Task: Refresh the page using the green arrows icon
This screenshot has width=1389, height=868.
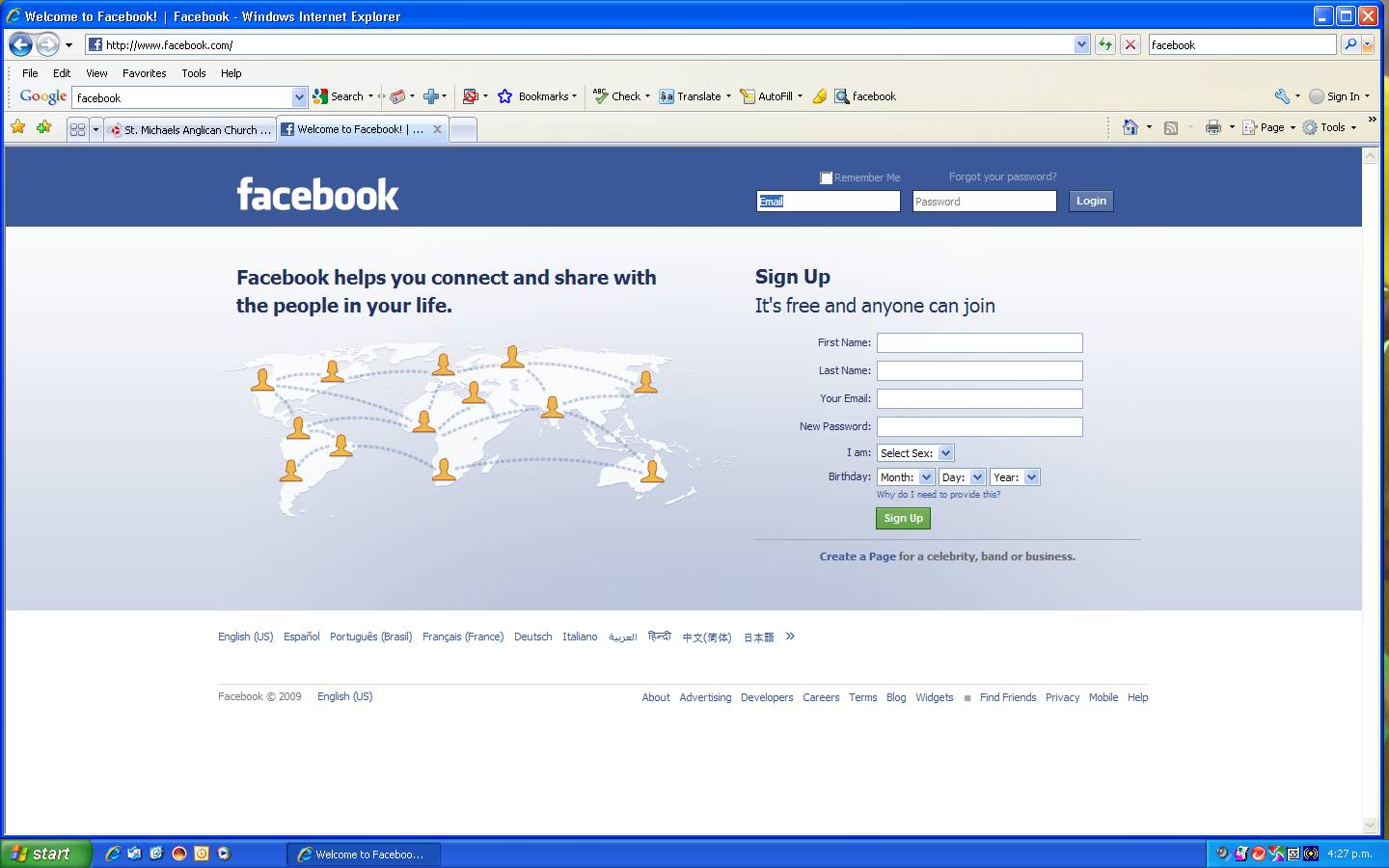Action: (x=1105, y=44)
